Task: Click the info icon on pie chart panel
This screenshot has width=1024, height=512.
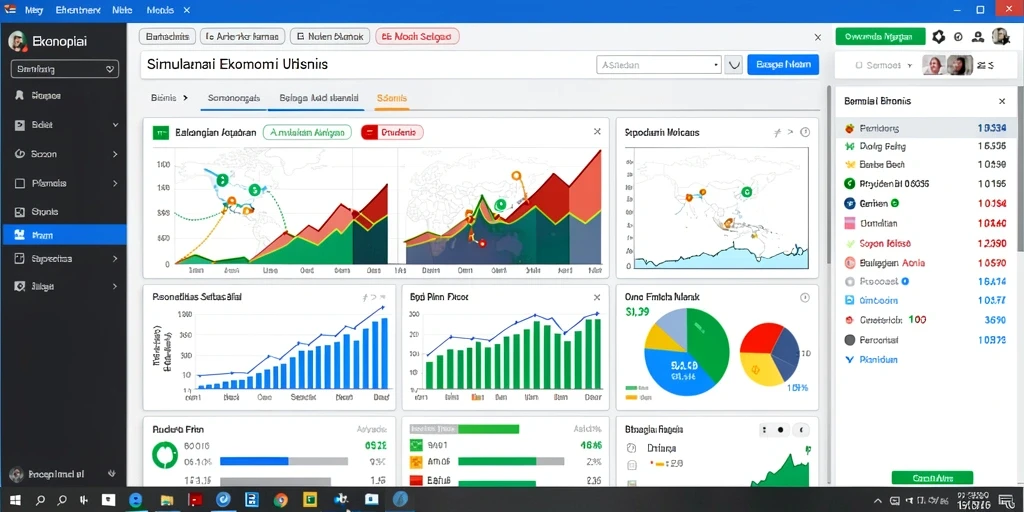Action: 805,297
